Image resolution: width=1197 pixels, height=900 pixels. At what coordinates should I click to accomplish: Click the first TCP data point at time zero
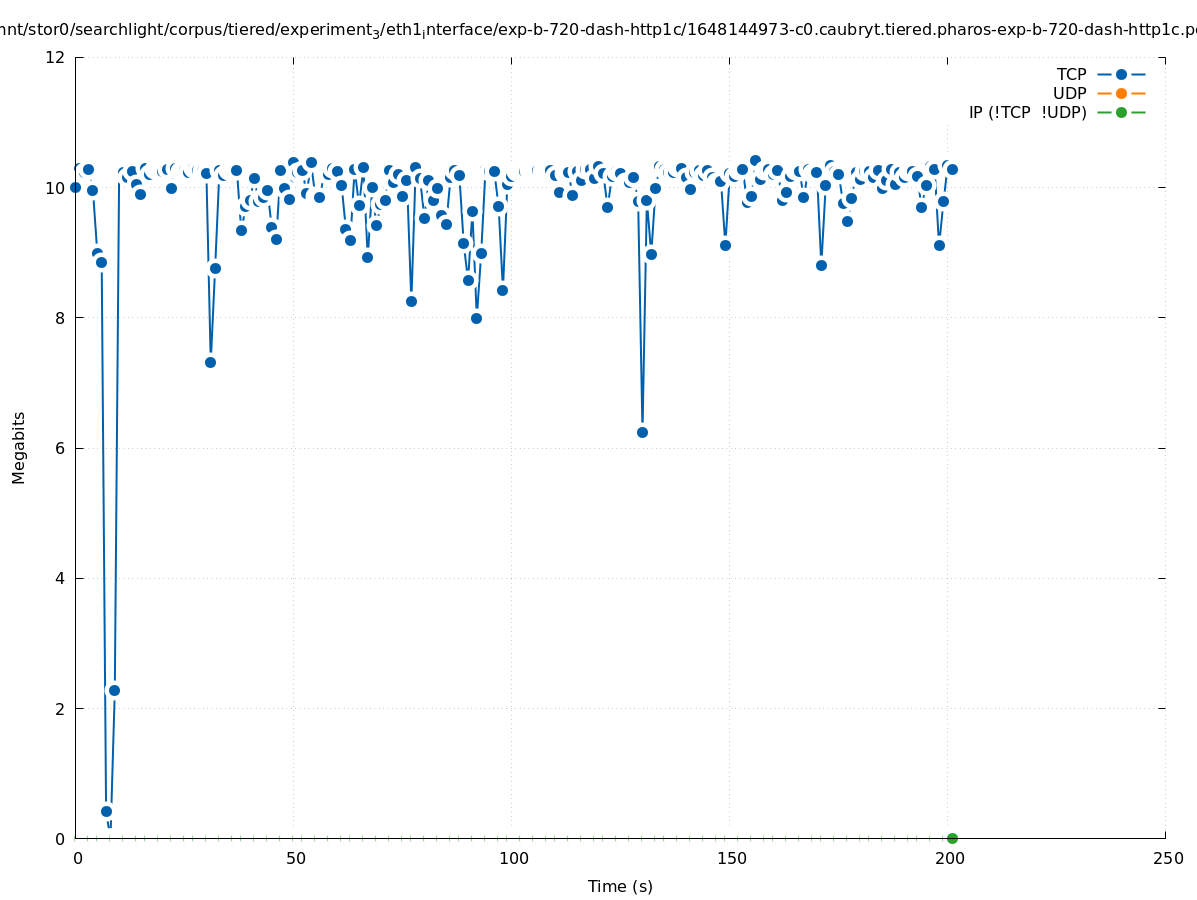point(75,187)
